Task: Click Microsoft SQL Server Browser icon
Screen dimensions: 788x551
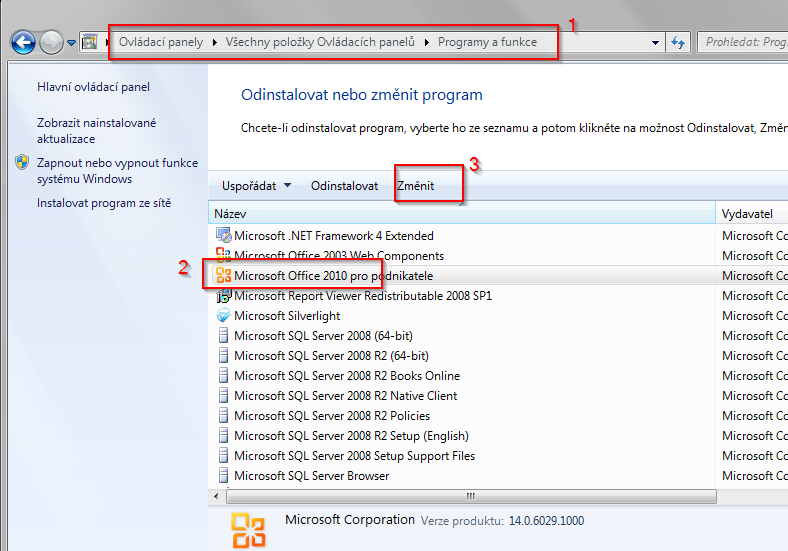Action: click(224, 476)
